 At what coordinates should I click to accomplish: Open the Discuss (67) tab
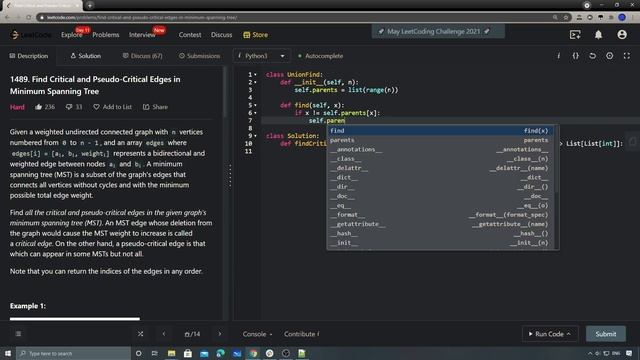click(142, 56)
